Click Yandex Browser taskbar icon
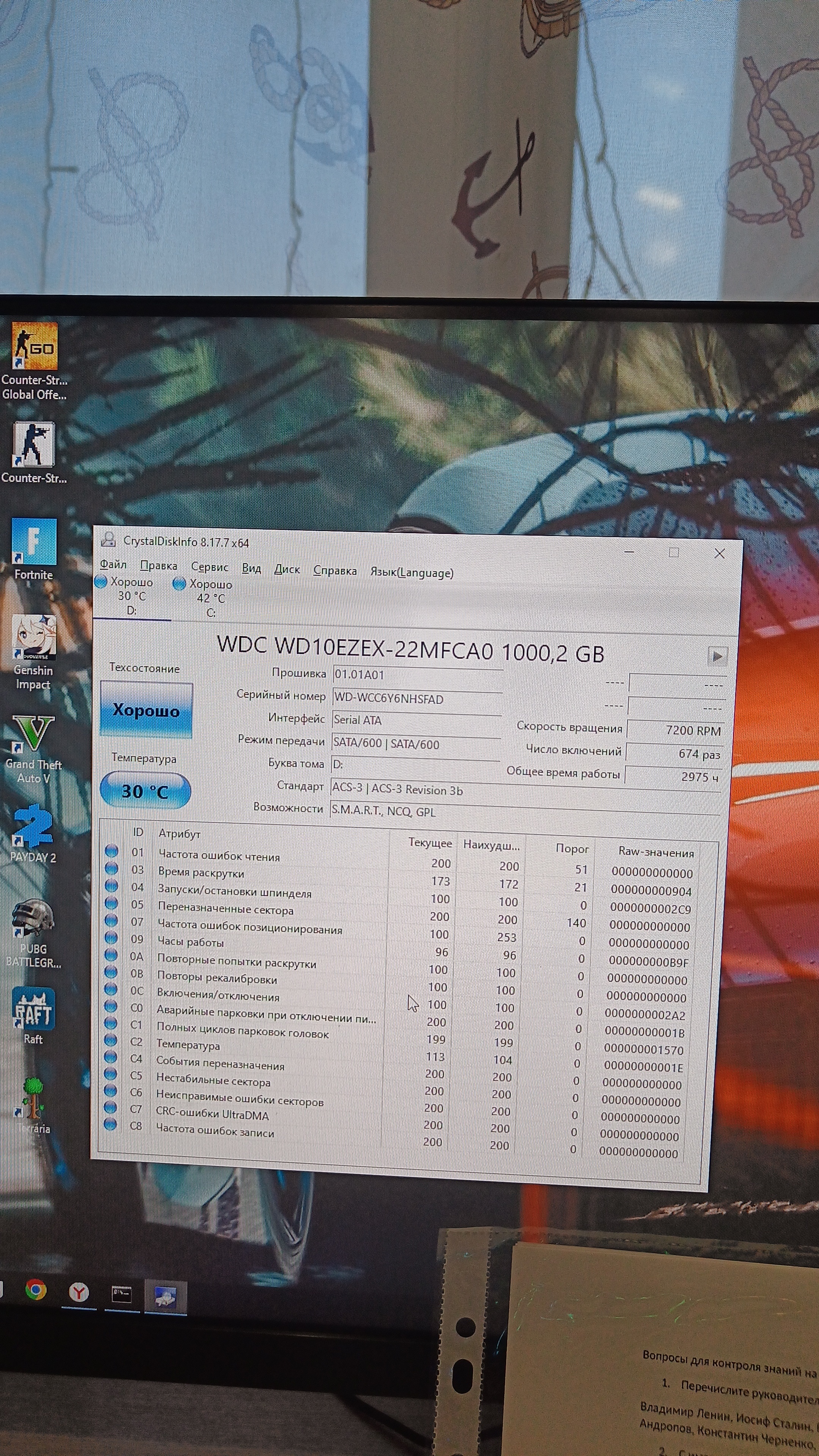This screenshot has width=819, height=1456. pos(79,1292)
